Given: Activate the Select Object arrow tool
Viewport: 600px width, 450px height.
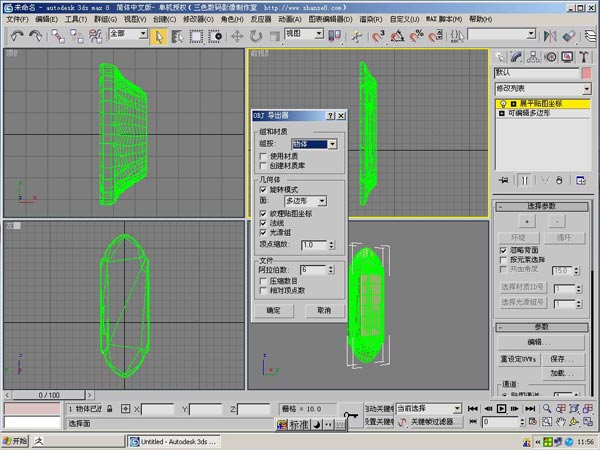Looking at the screenshot, I should [158, 37].
